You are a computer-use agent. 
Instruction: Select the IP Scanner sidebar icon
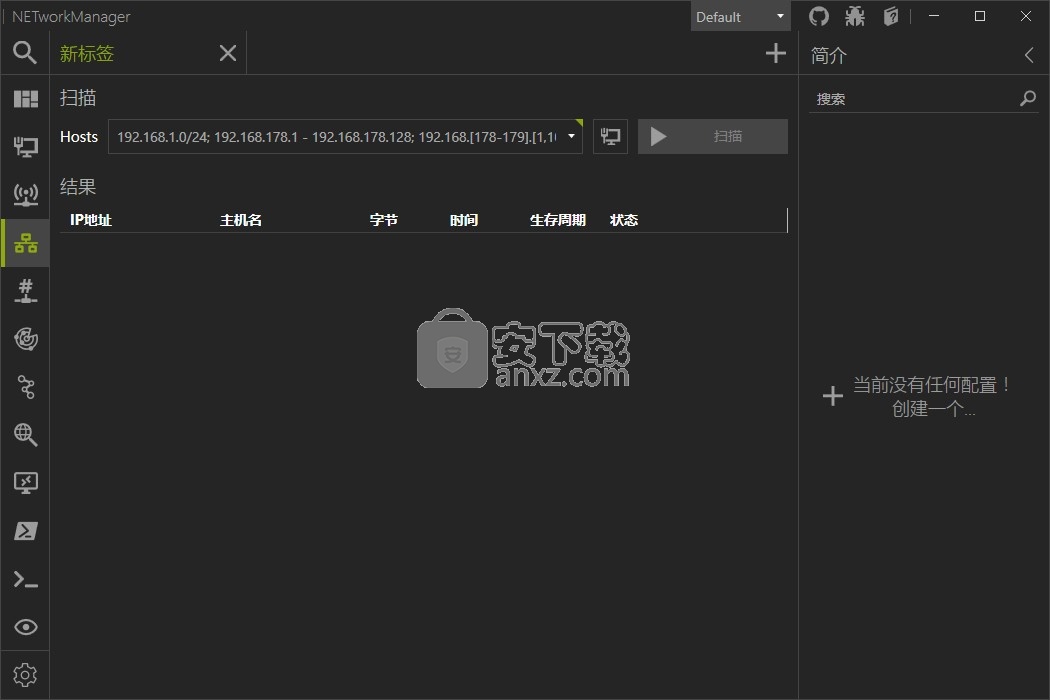point(25,243)
